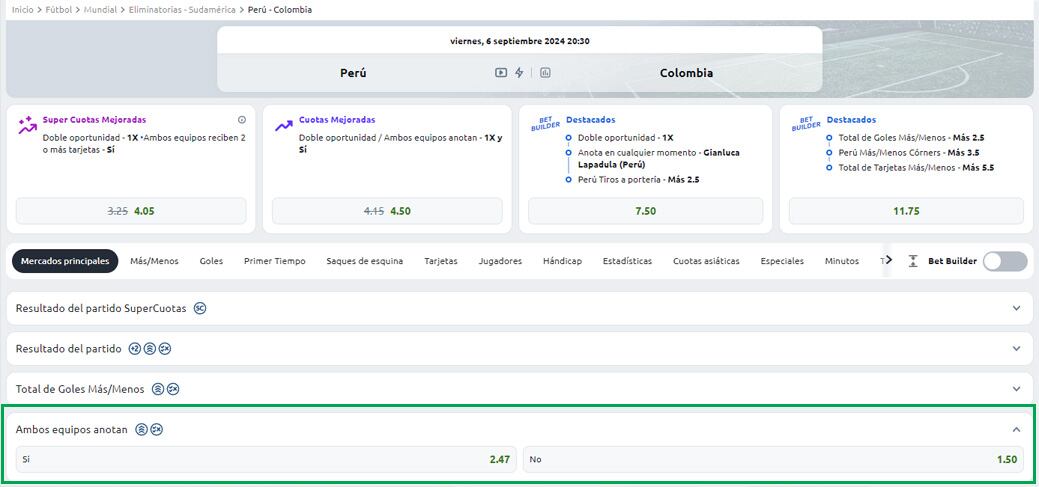This screenshot has height=487, width=1039.
Task: Select the No option at 1.50
Action: click(773, 459)
